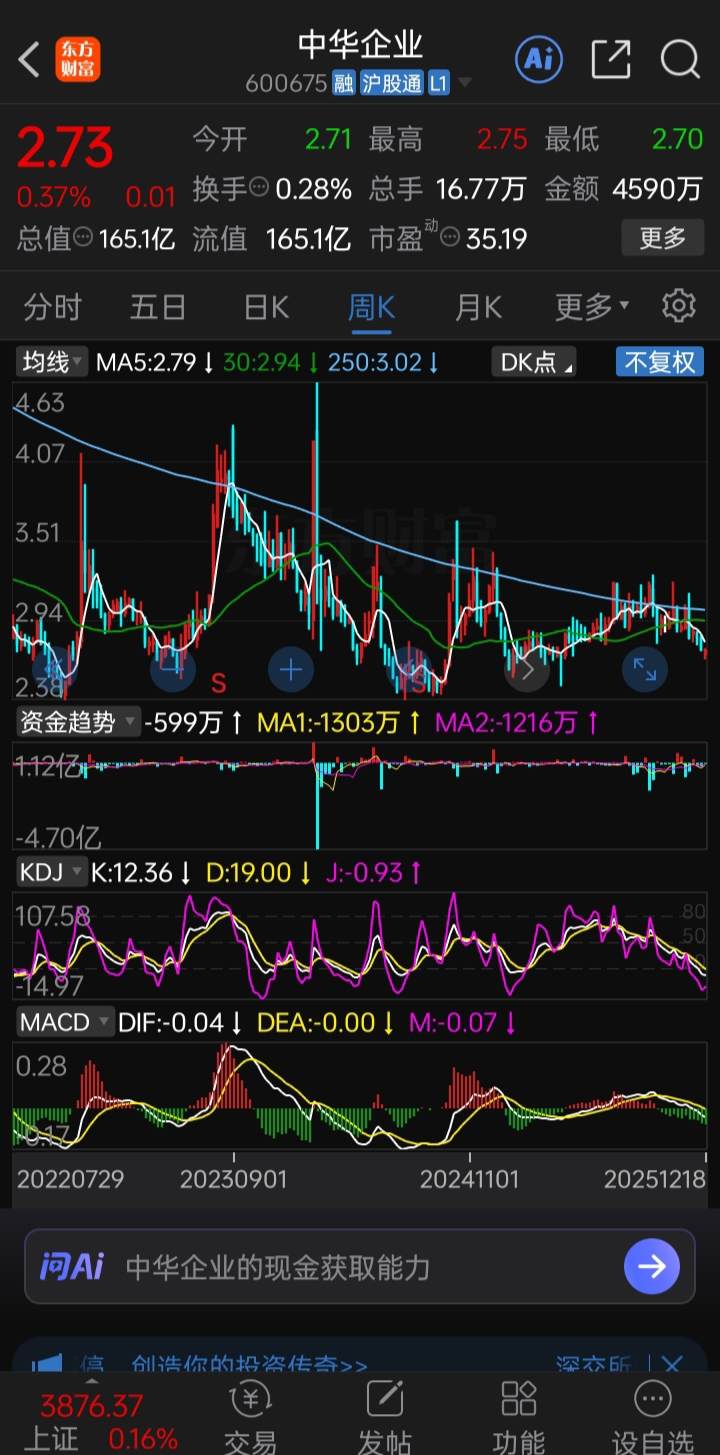
Task: Tap the J:-0.93 value
Action: [364, 872]
